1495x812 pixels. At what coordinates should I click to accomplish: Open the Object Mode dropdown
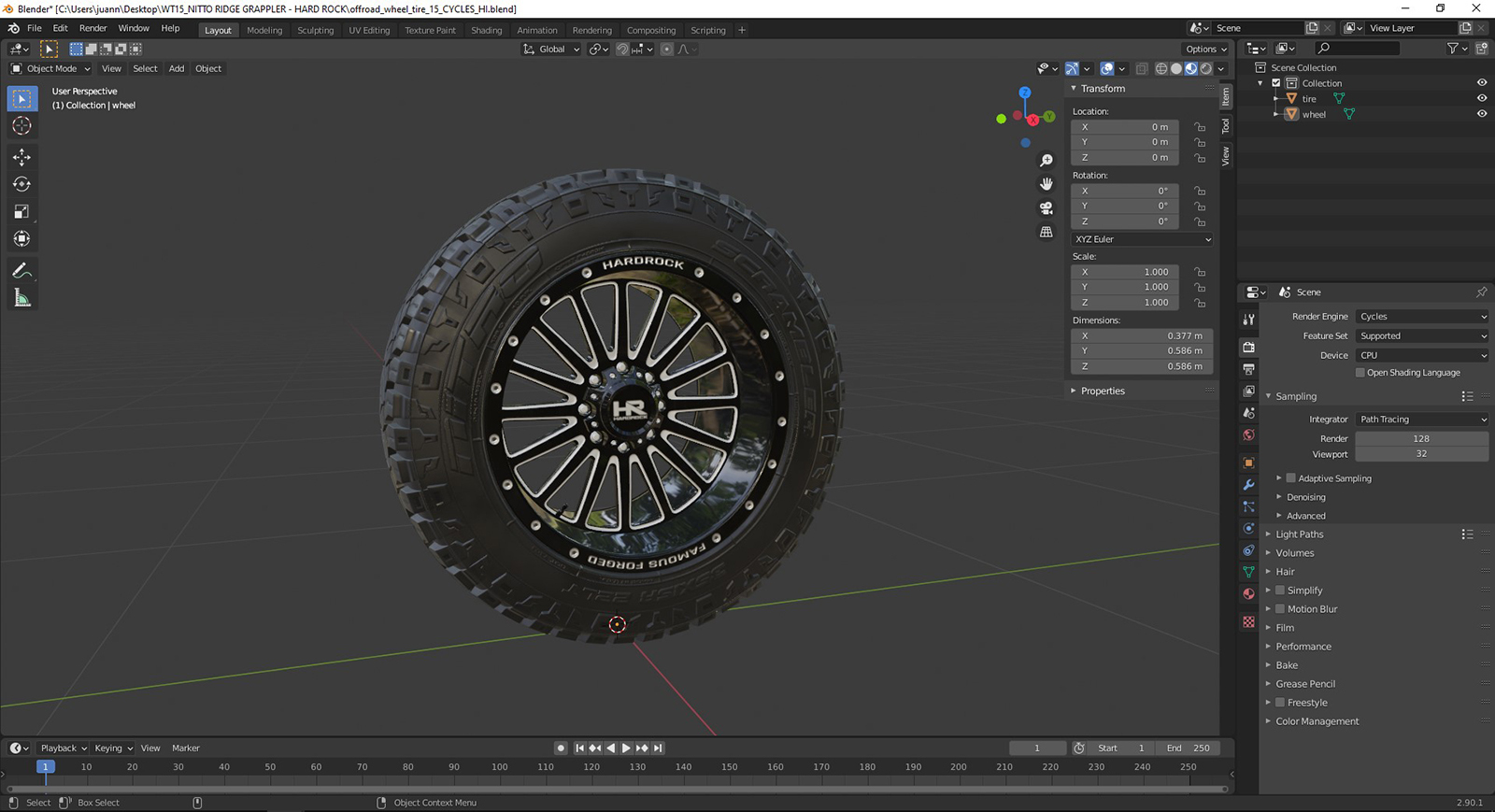(x=50, y=68)
